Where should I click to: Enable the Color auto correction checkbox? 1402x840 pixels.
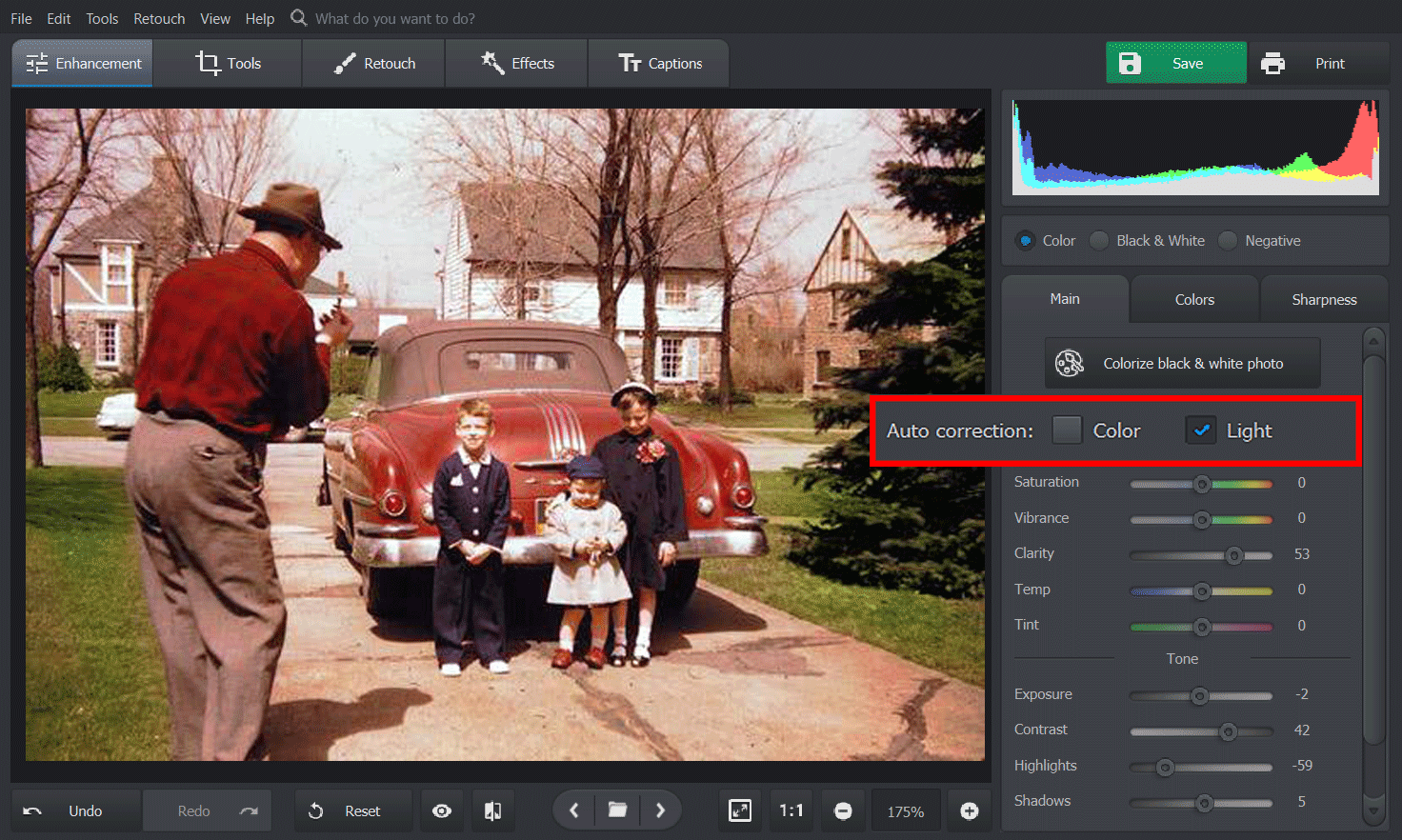coord(1067,430)
